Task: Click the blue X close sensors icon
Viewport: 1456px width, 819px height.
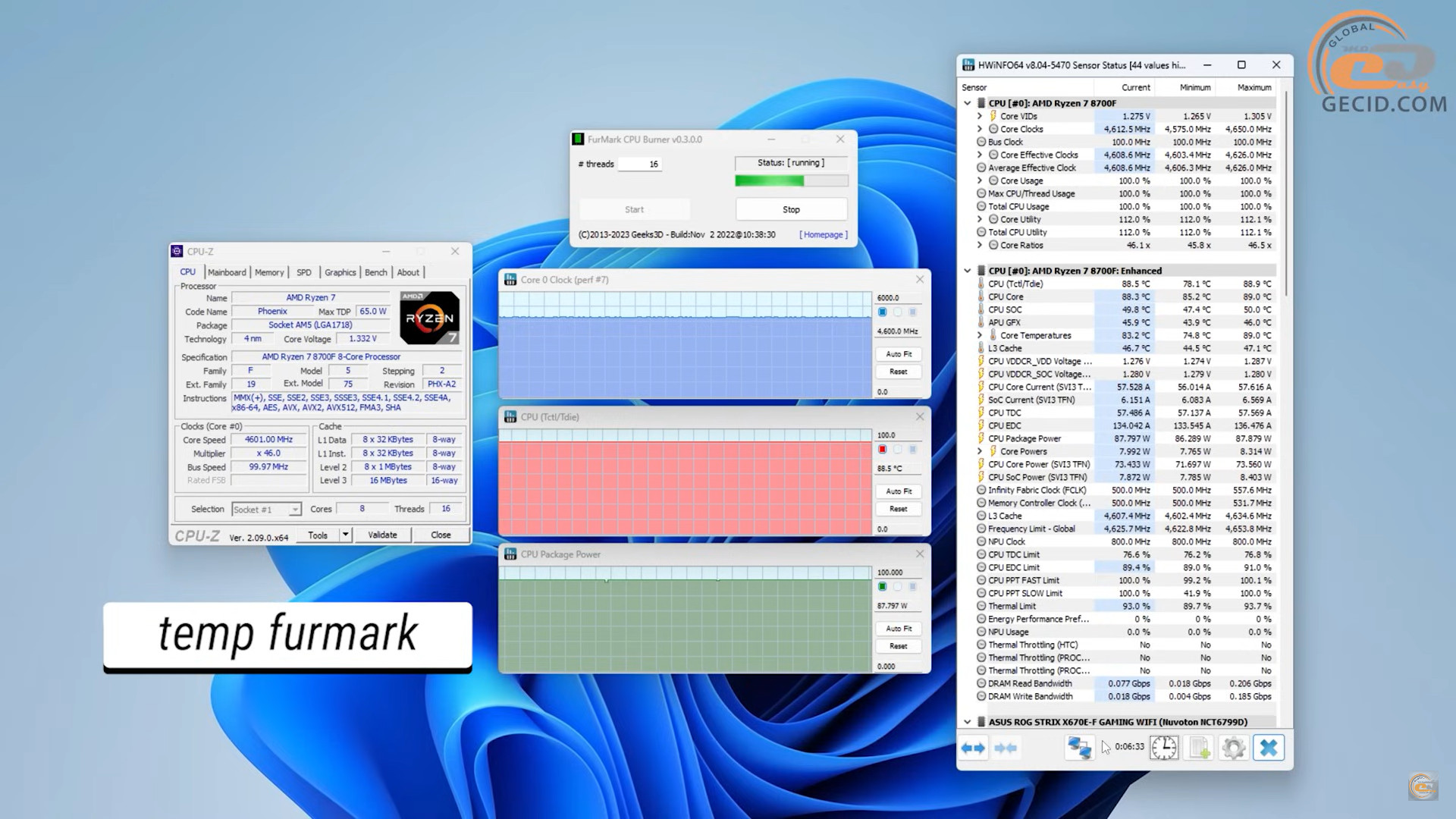Action: tap(1269, 748)
